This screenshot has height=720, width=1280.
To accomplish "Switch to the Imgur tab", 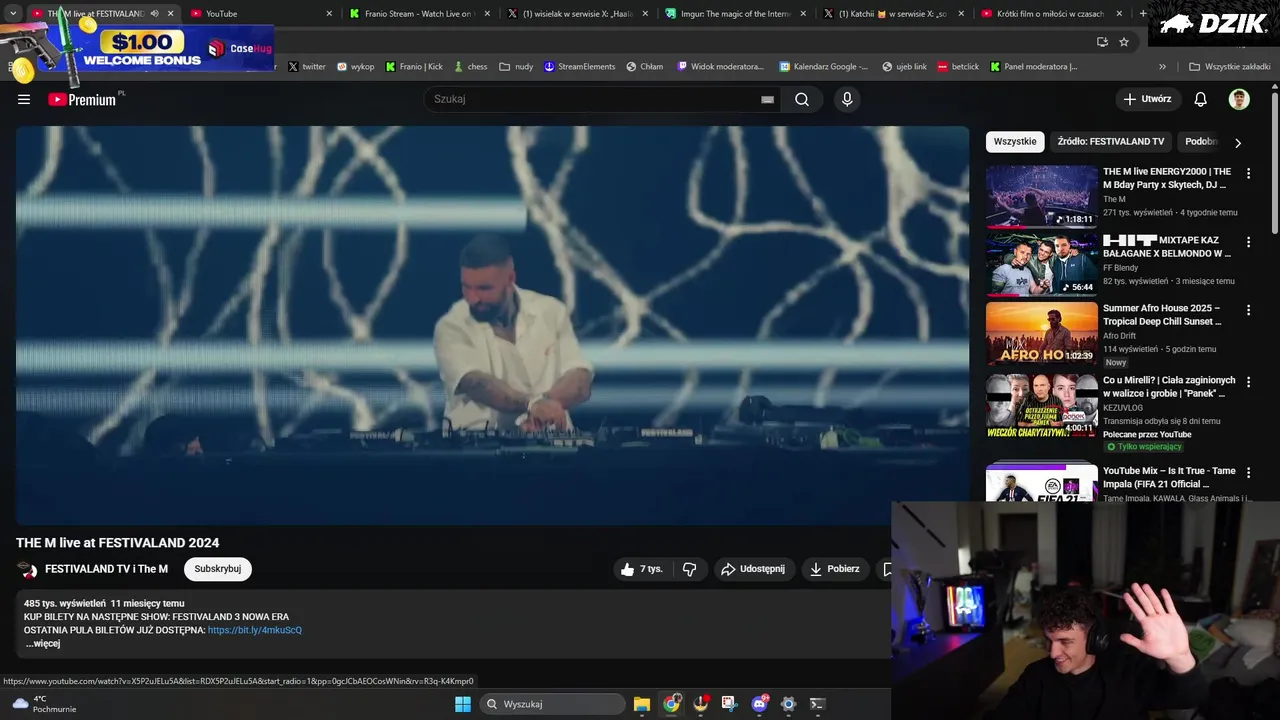I will [736, 13].
